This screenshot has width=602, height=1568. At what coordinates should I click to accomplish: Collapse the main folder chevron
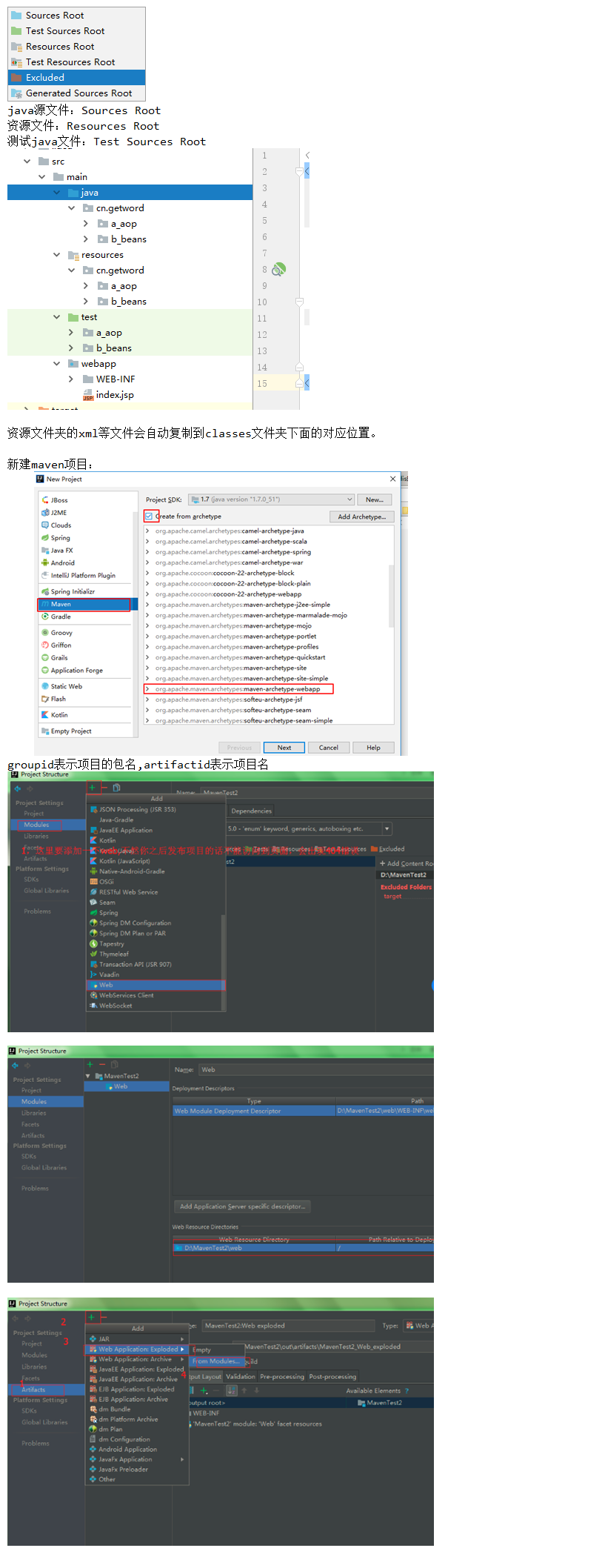pos(42,176)
